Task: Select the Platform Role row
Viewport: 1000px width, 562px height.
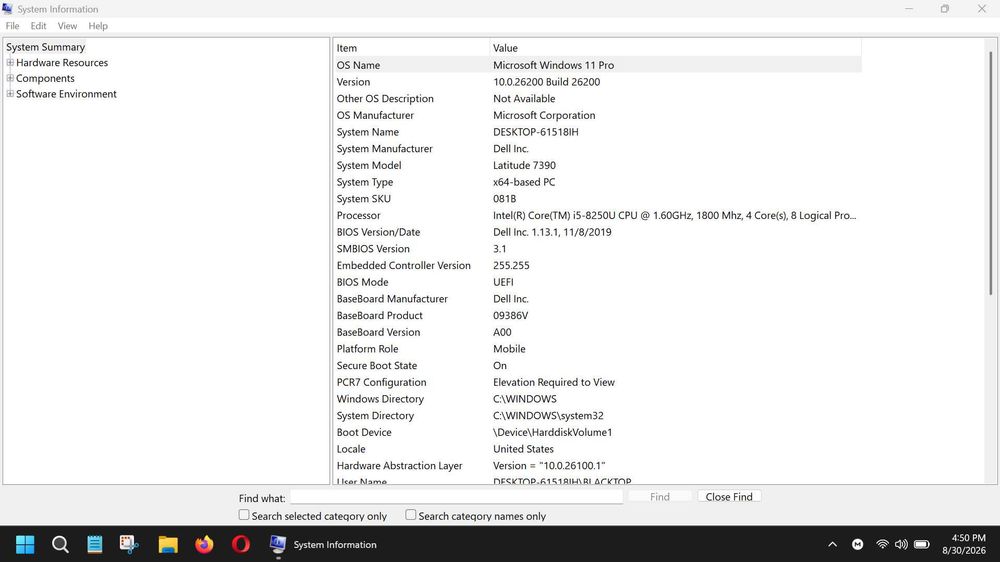Action: point(598,349)
